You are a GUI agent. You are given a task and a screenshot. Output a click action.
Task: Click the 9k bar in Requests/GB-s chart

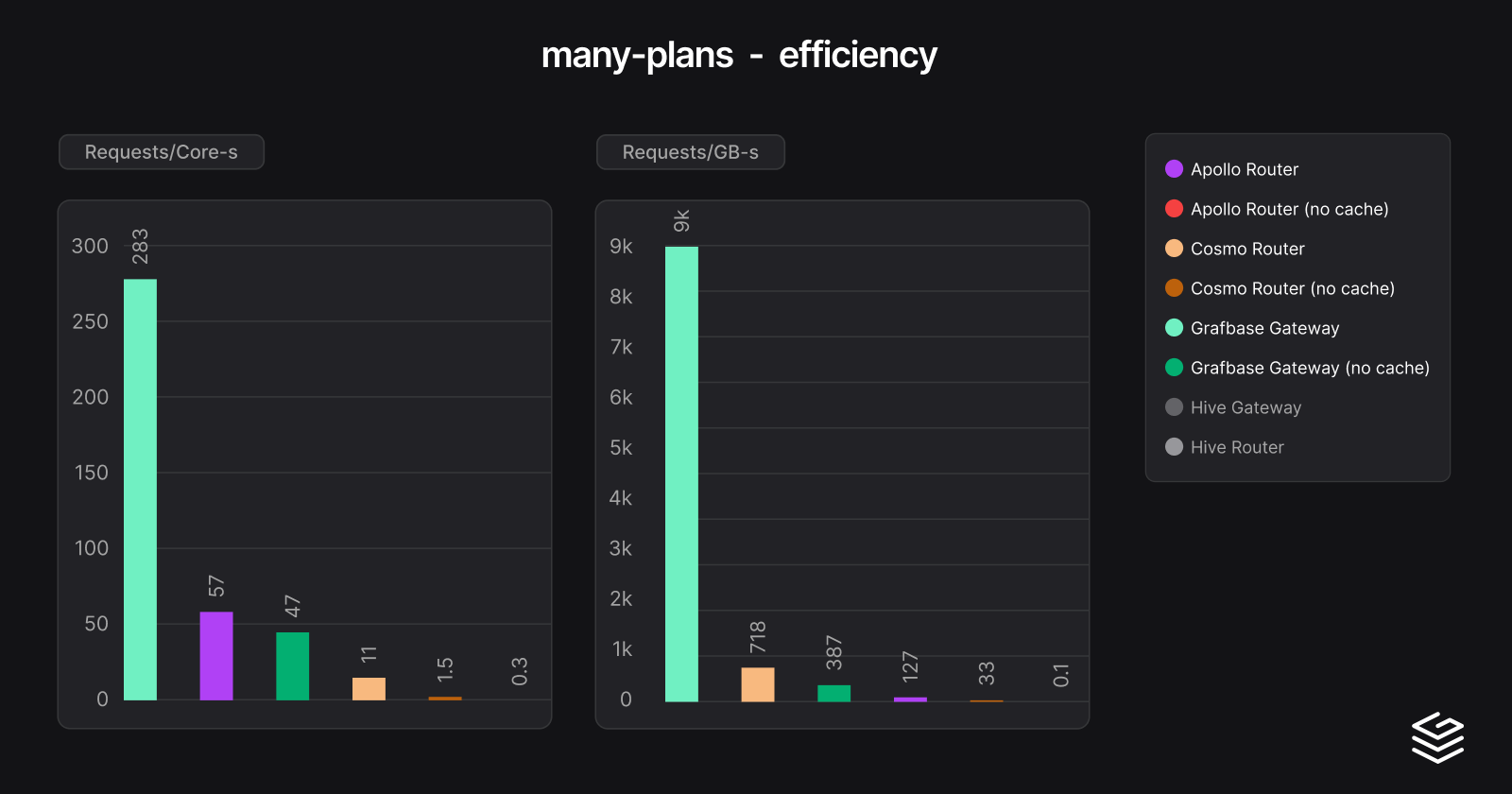pyautogui.click(x=681, y=474)
